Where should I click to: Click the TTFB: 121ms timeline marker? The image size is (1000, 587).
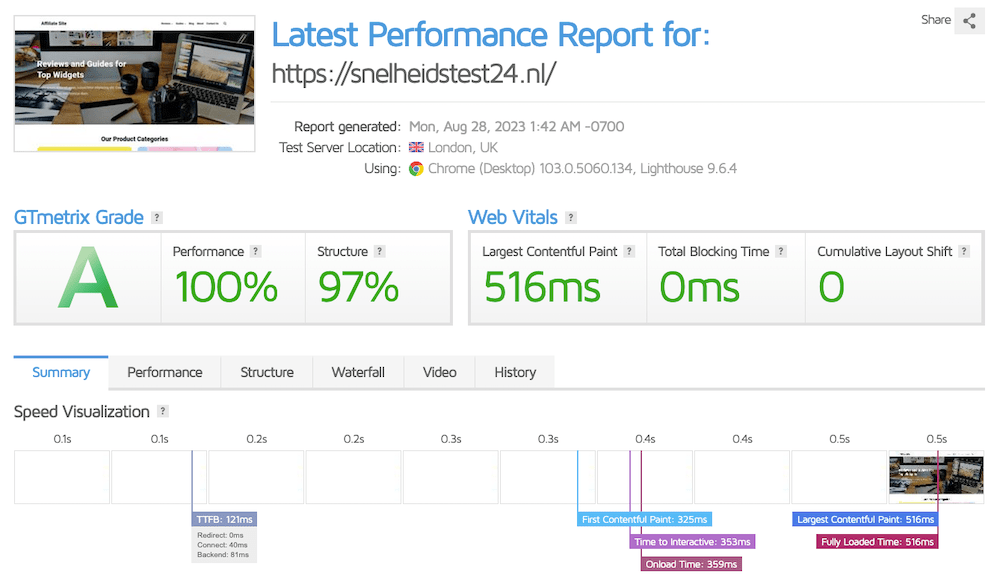point(225,520)
